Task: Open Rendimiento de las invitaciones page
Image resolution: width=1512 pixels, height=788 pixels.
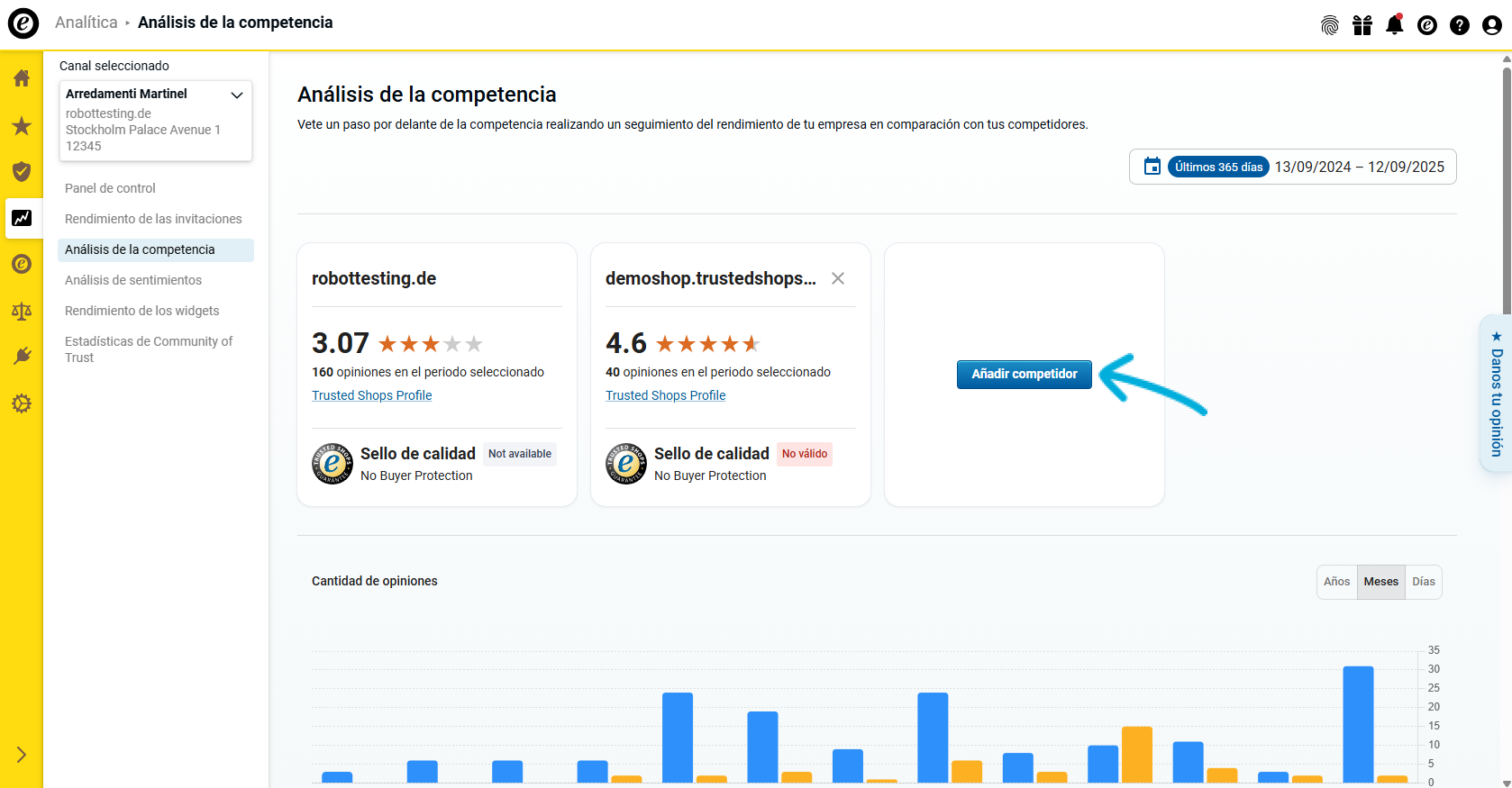Action: coord(153,219)
